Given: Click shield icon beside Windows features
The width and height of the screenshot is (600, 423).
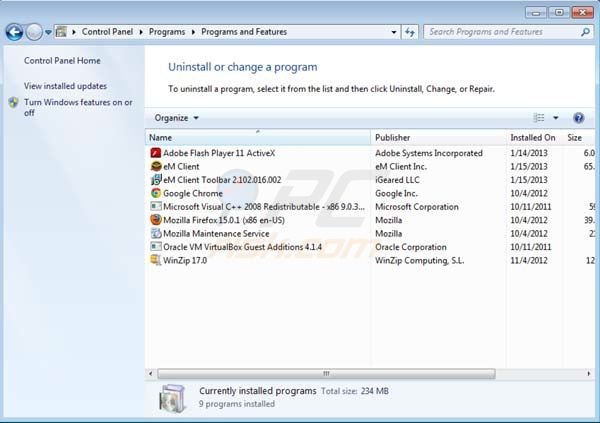Looking at the screenshot, I should tap(13, 103).
